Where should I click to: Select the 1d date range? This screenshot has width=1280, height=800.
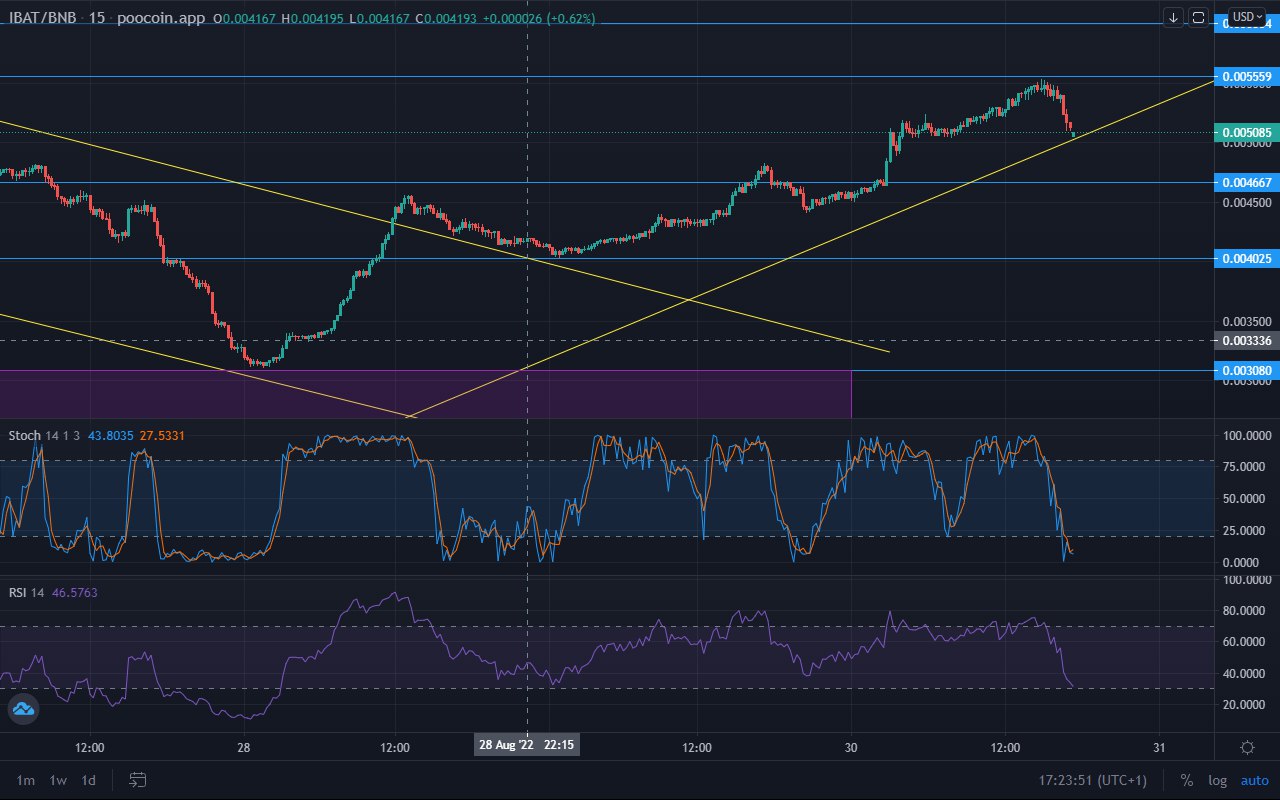[x=89, y=780]
